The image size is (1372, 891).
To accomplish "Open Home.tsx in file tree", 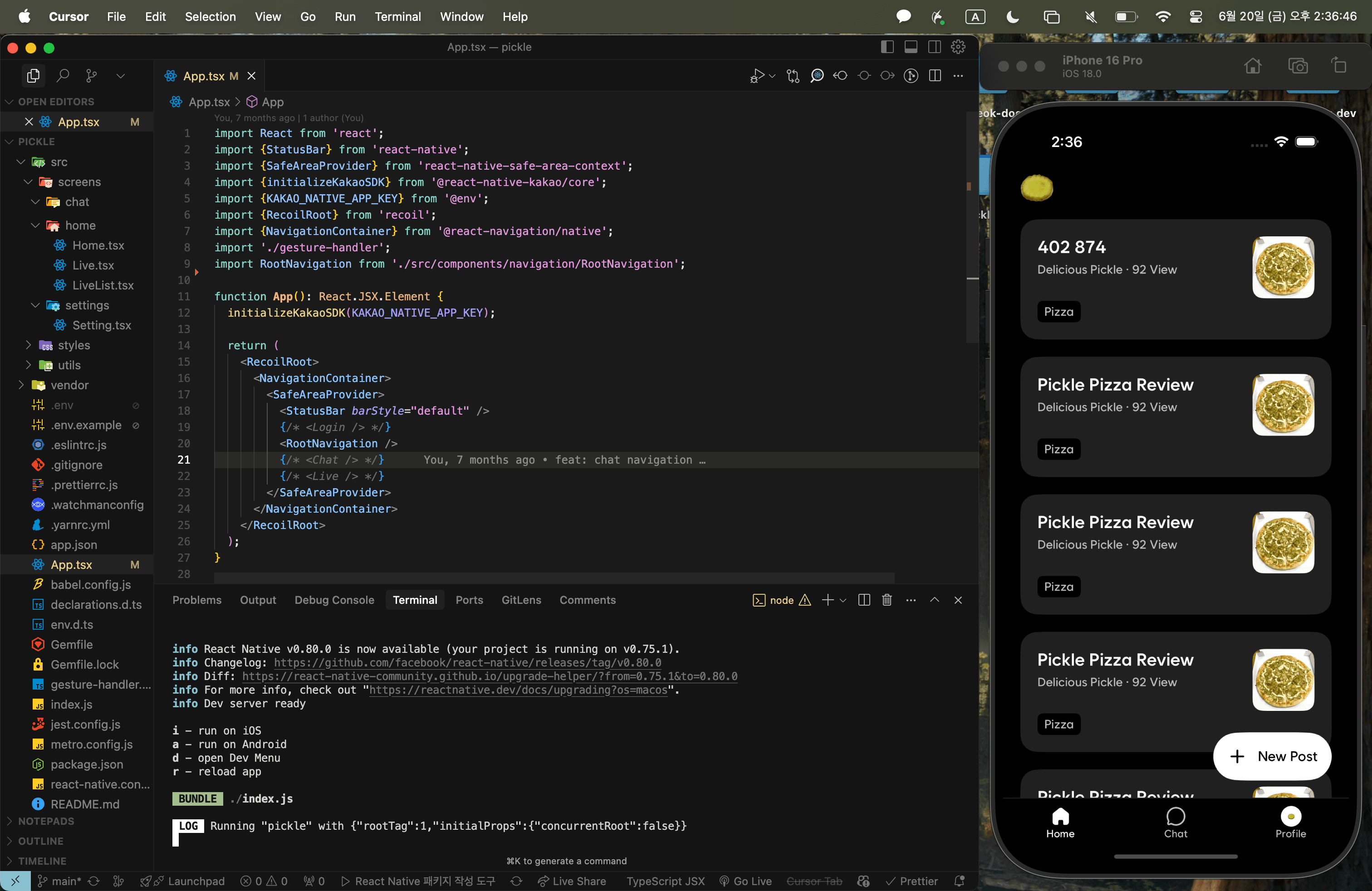I will [x=98, y=245].
